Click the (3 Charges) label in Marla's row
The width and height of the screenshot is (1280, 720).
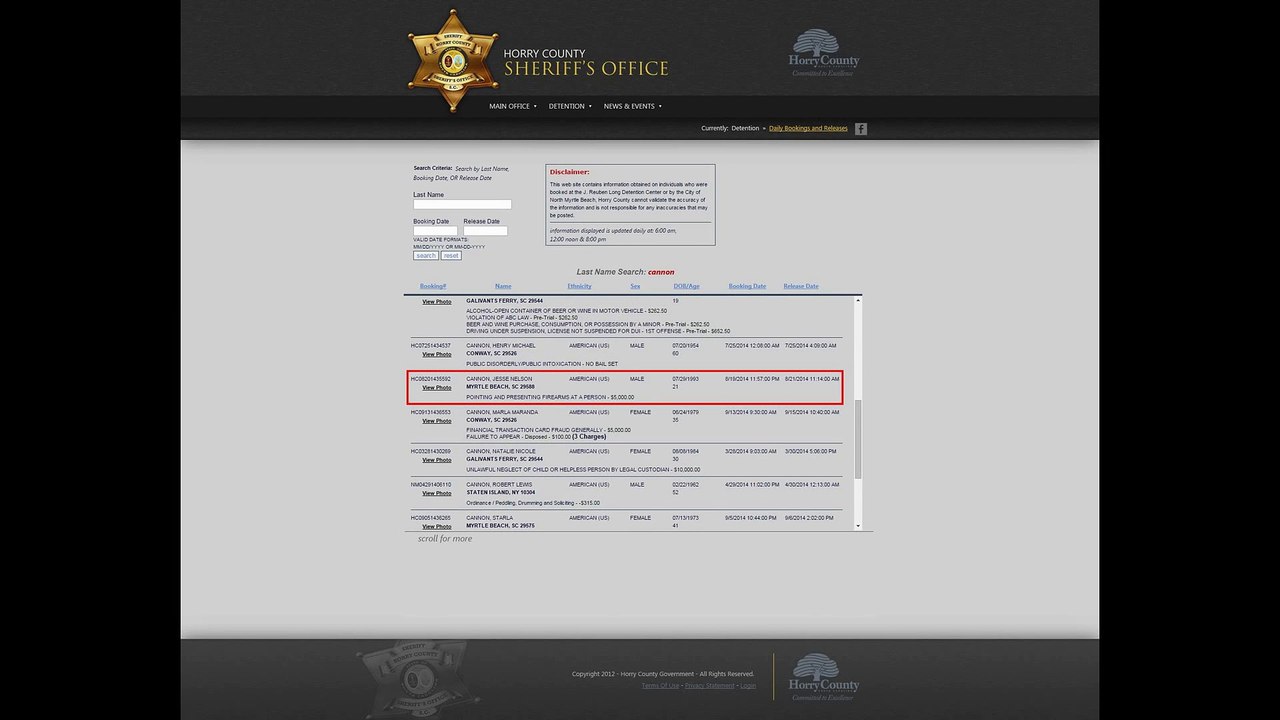tap(589, 437)
